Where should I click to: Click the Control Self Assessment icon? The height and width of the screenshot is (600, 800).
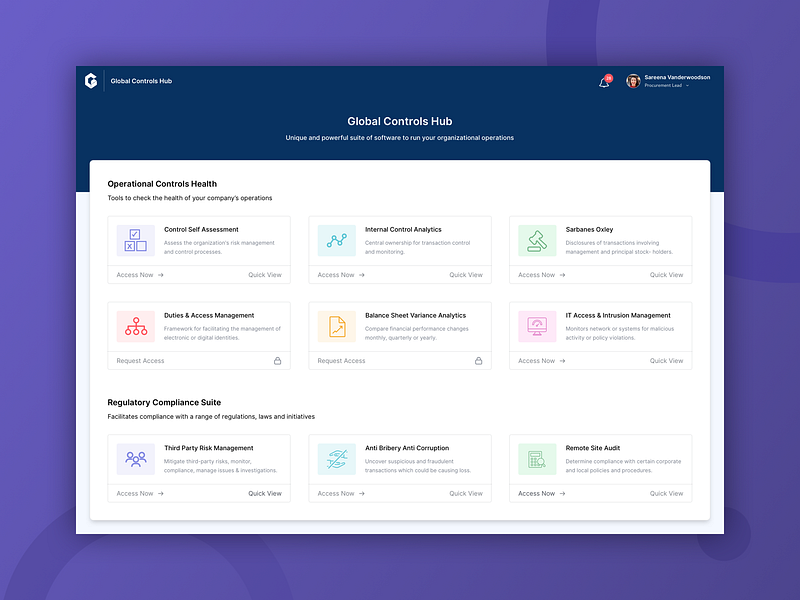pos(136,240)
